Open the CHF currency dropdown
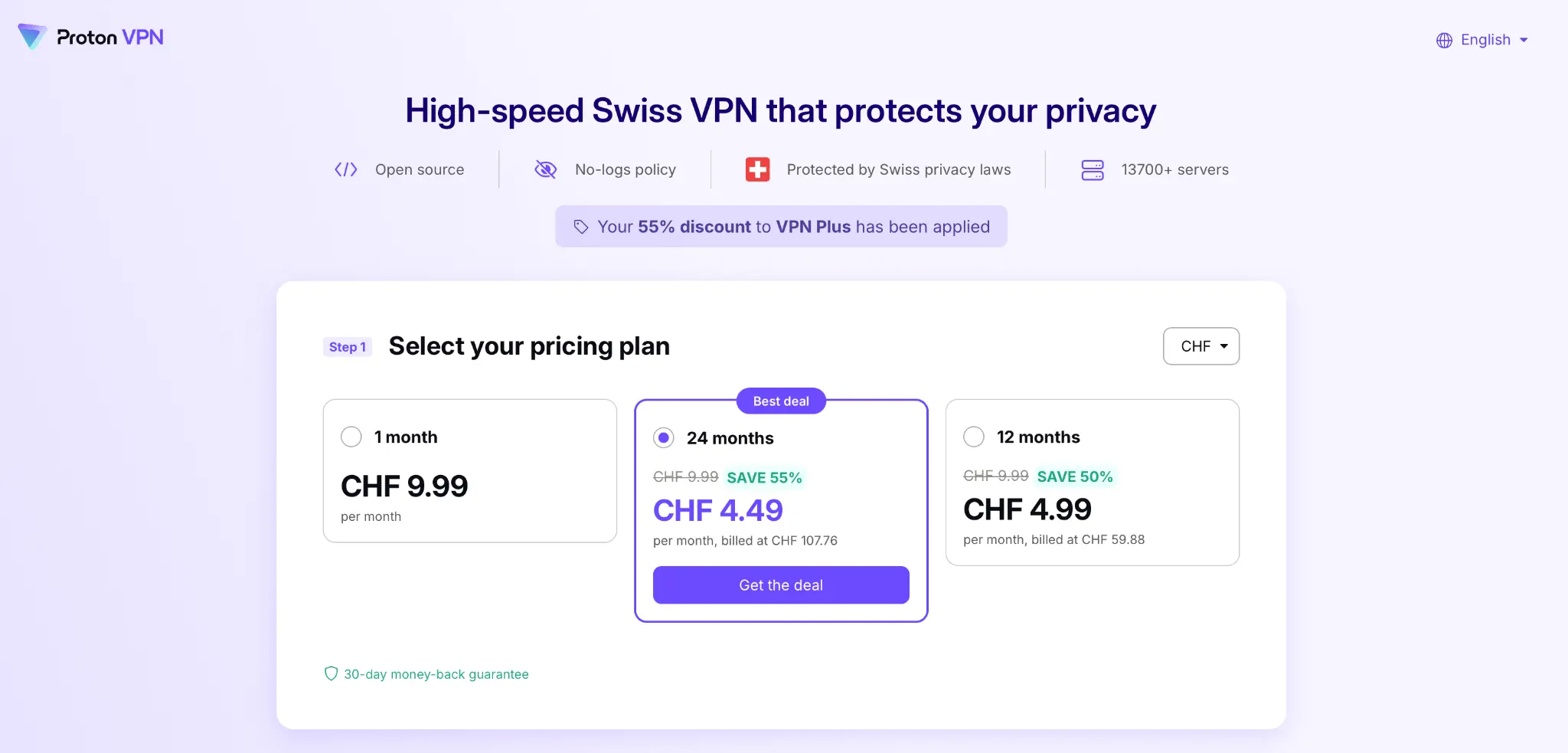This screenshot has width=1568, height=753. (x=1201, y=346)
